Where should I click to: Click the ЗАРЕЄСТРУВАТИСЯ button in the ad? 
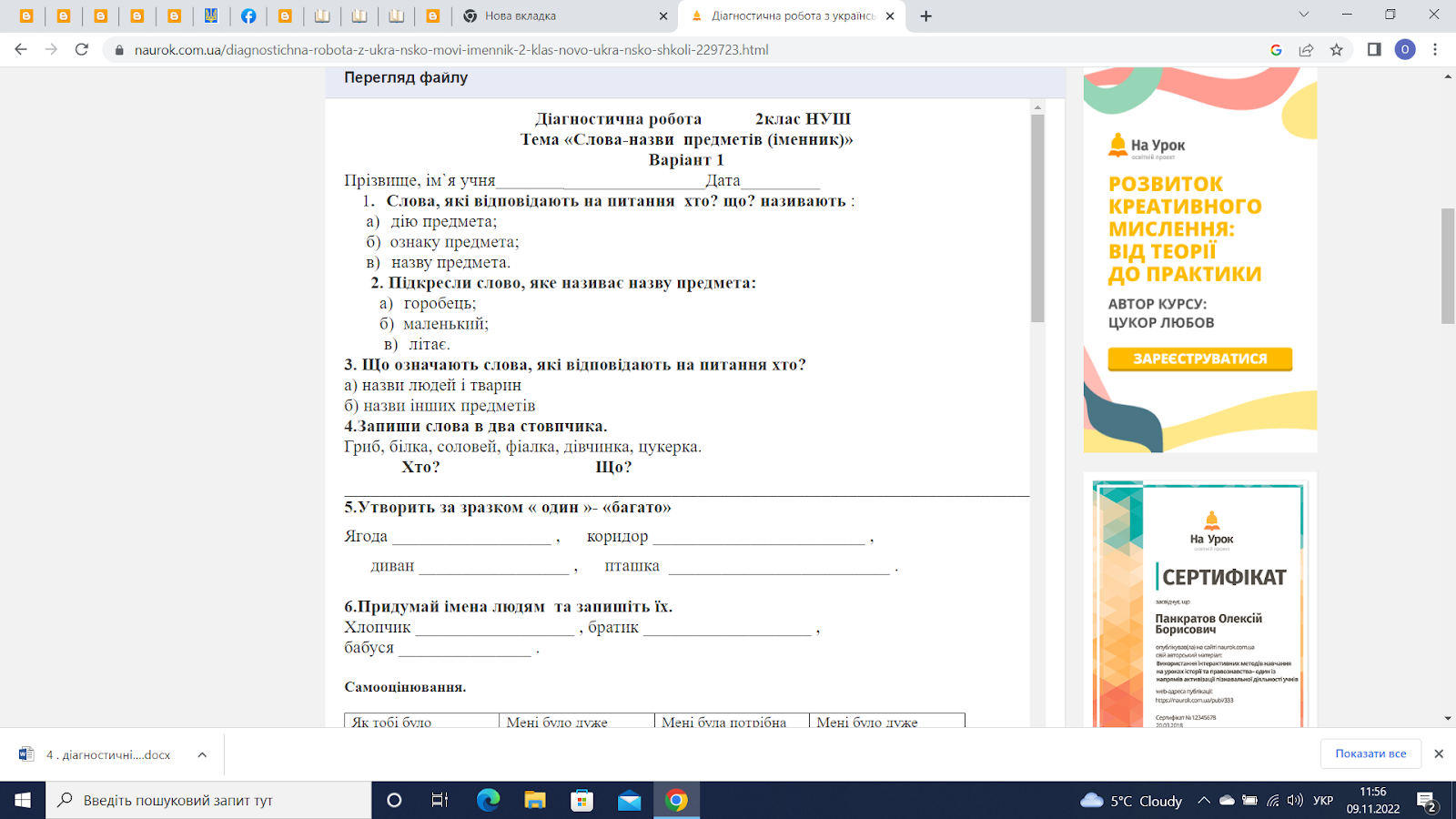pos(1199,359)
